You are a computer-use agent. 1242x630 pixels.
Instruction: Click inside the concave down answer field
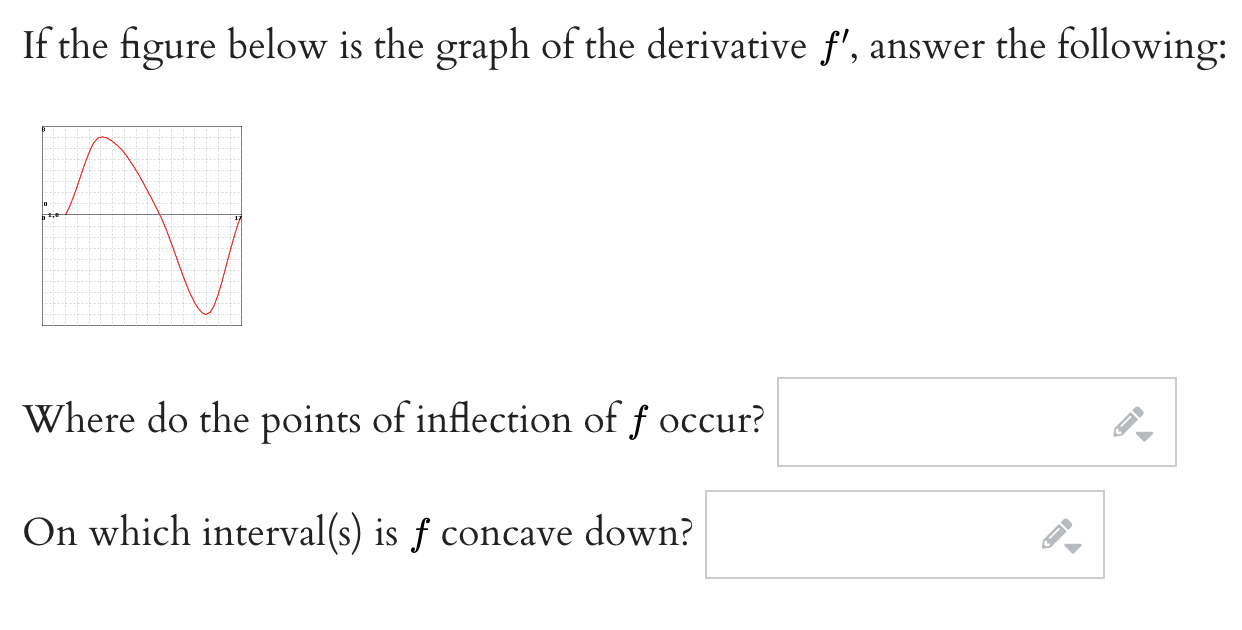pyautogui.click(x=870, y=534)
